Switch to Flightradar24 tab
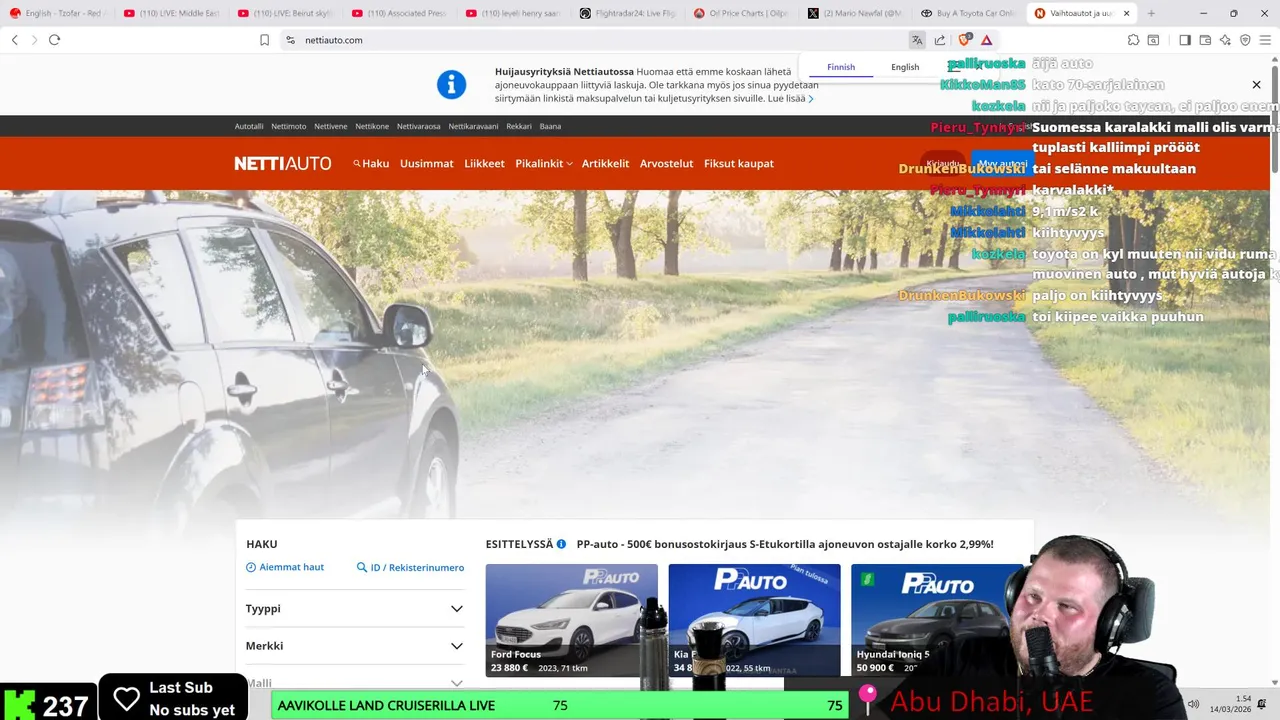This screenshot has width=1280, height=720. coord(627,13)
